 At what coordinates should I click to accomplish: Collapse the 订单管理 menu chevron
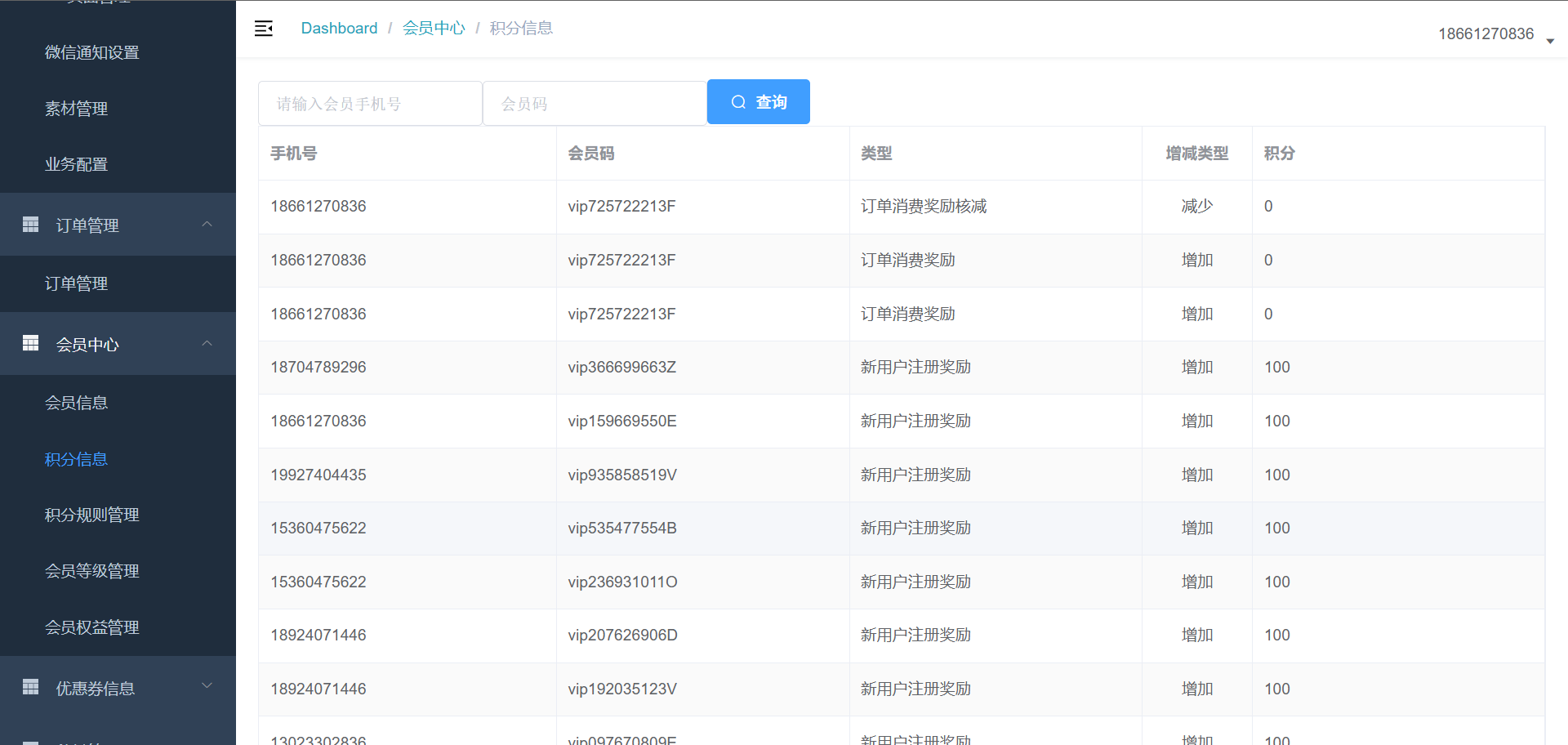click(x=207, y=224)
